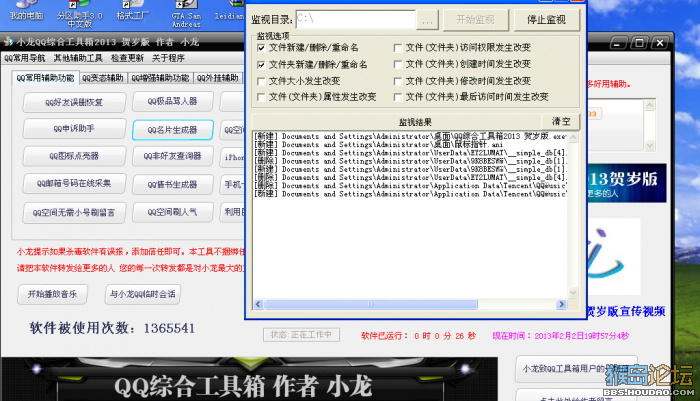The width and height of the screenshot is (700, 401).
Task: Maximize the 小龙QQ综合工具箱 window
Action: point(639,43)
